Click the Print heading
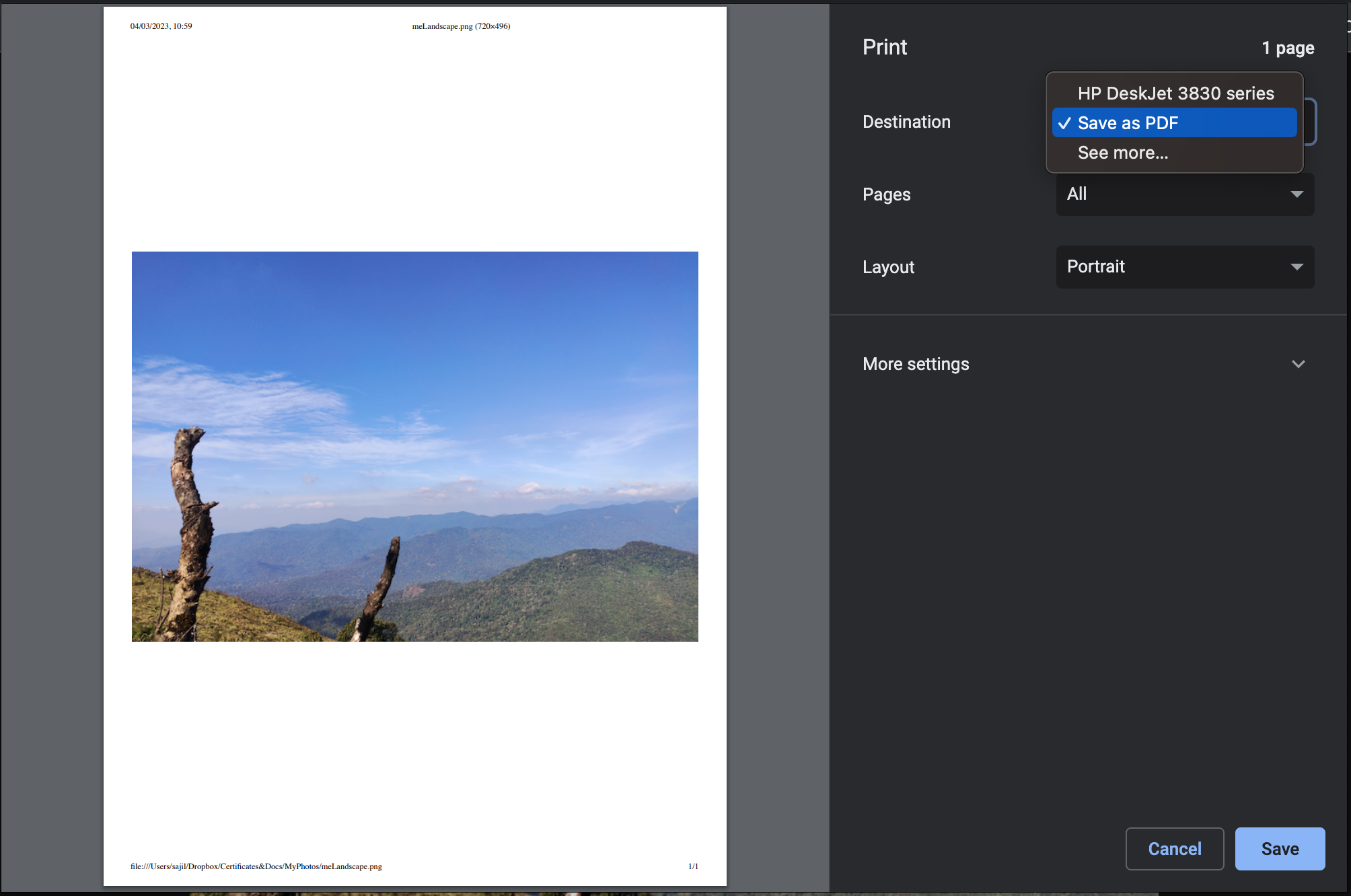 click(884, 47)
